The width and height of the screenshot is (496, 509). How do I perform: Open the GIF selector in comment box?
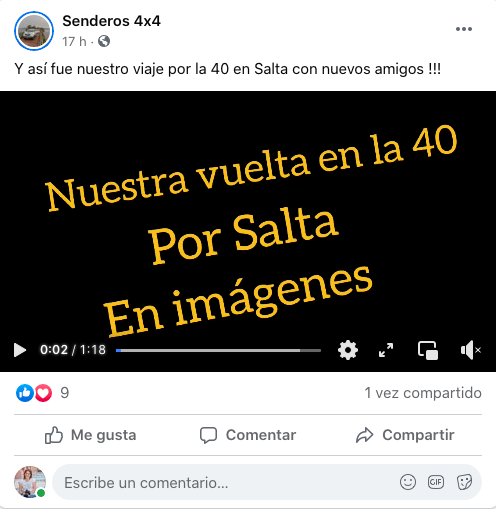436,482
